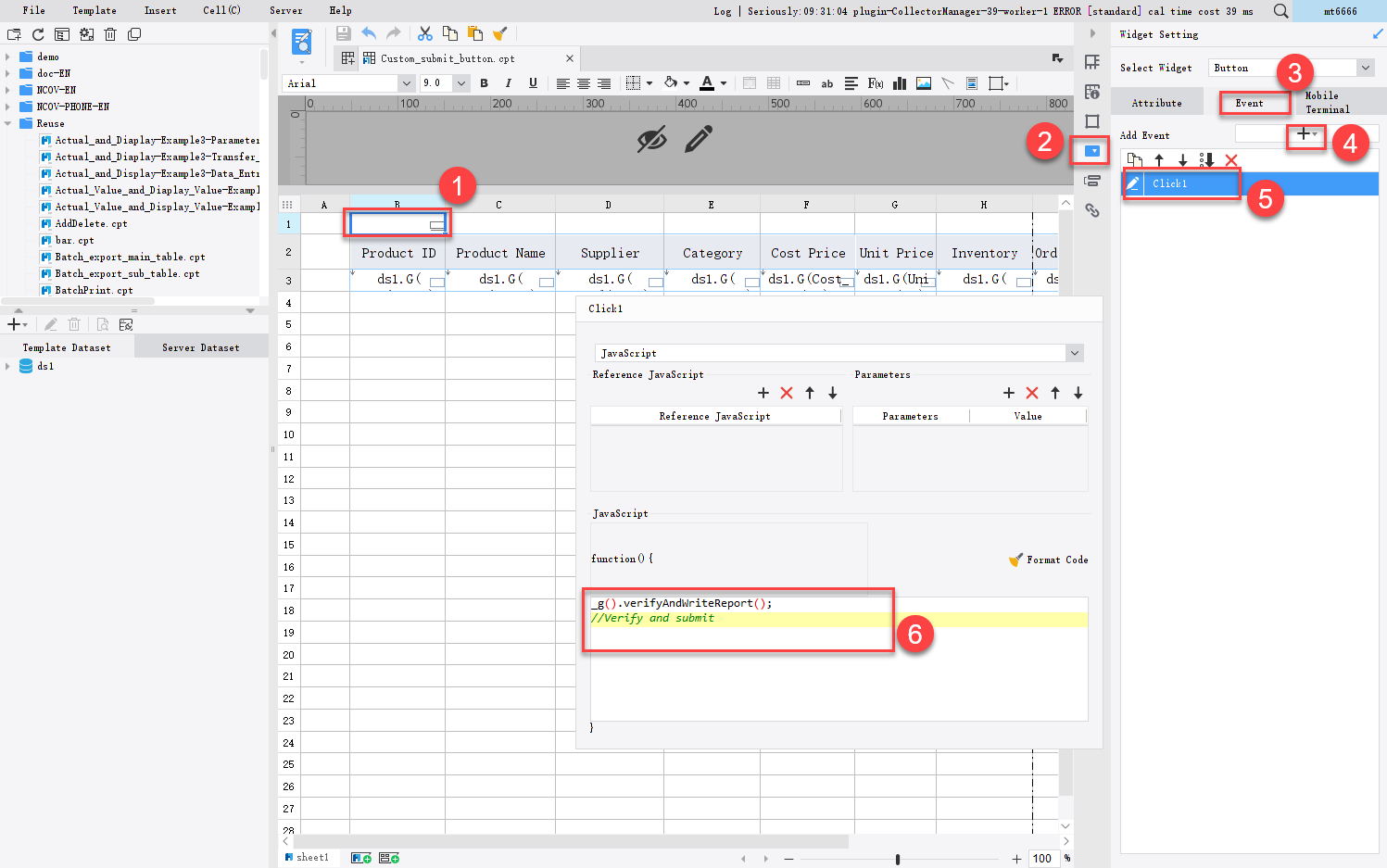Toggle italic formatting
1387x868 pixels.
[x=508, y=83]
